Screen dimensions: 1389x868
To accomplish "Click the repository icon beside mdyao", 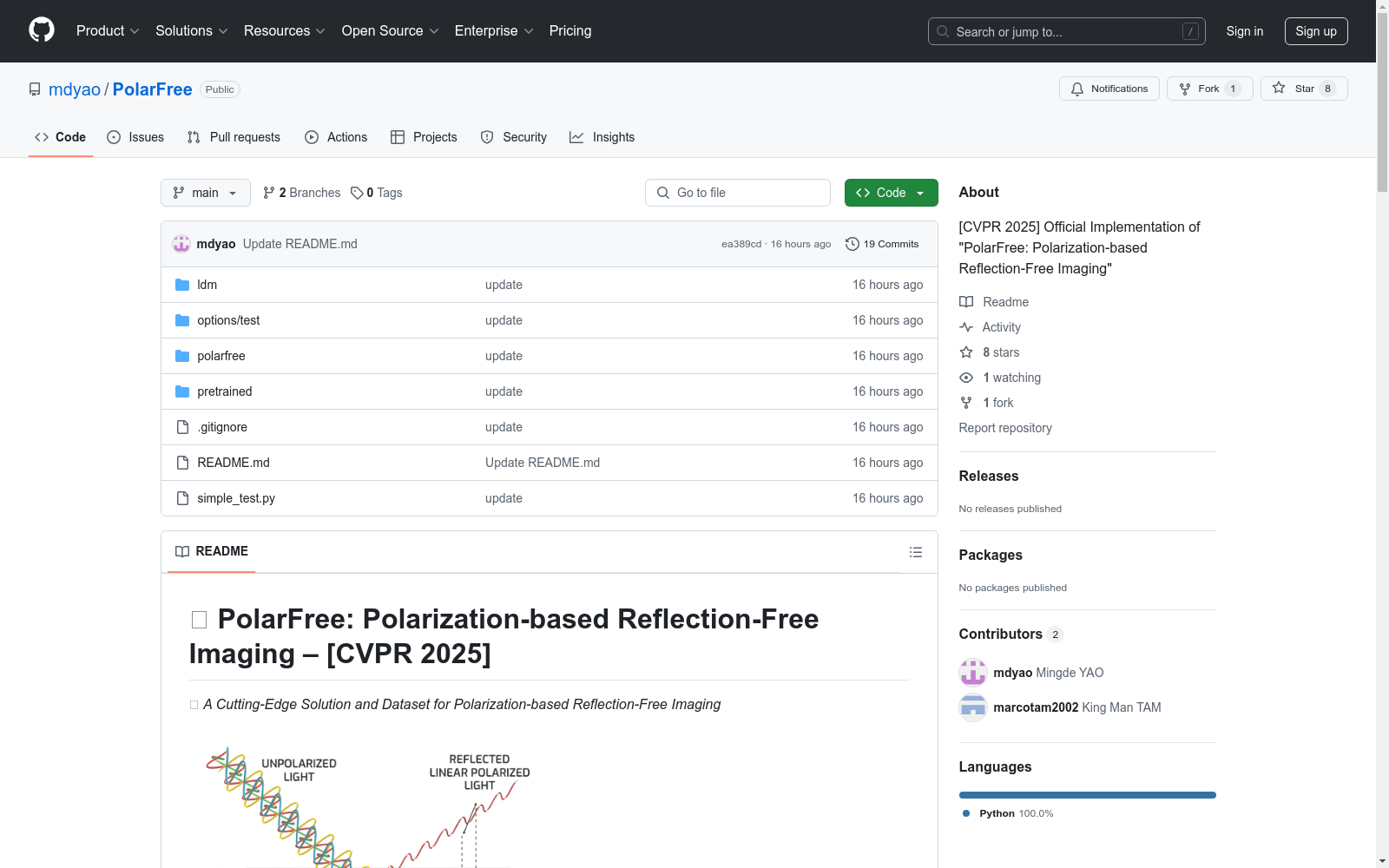I will (35, 89).
